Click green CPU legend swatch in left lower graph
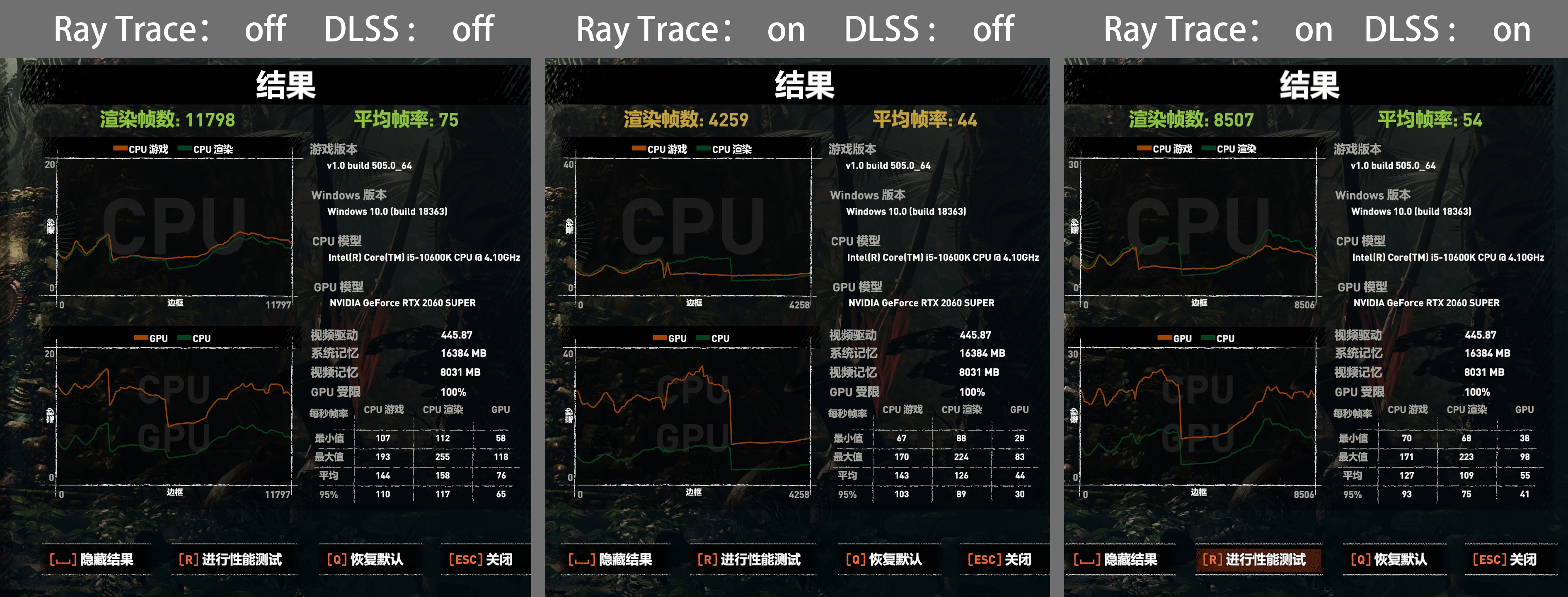Viewport: 1568px width, 597px height. coord(184,338)
